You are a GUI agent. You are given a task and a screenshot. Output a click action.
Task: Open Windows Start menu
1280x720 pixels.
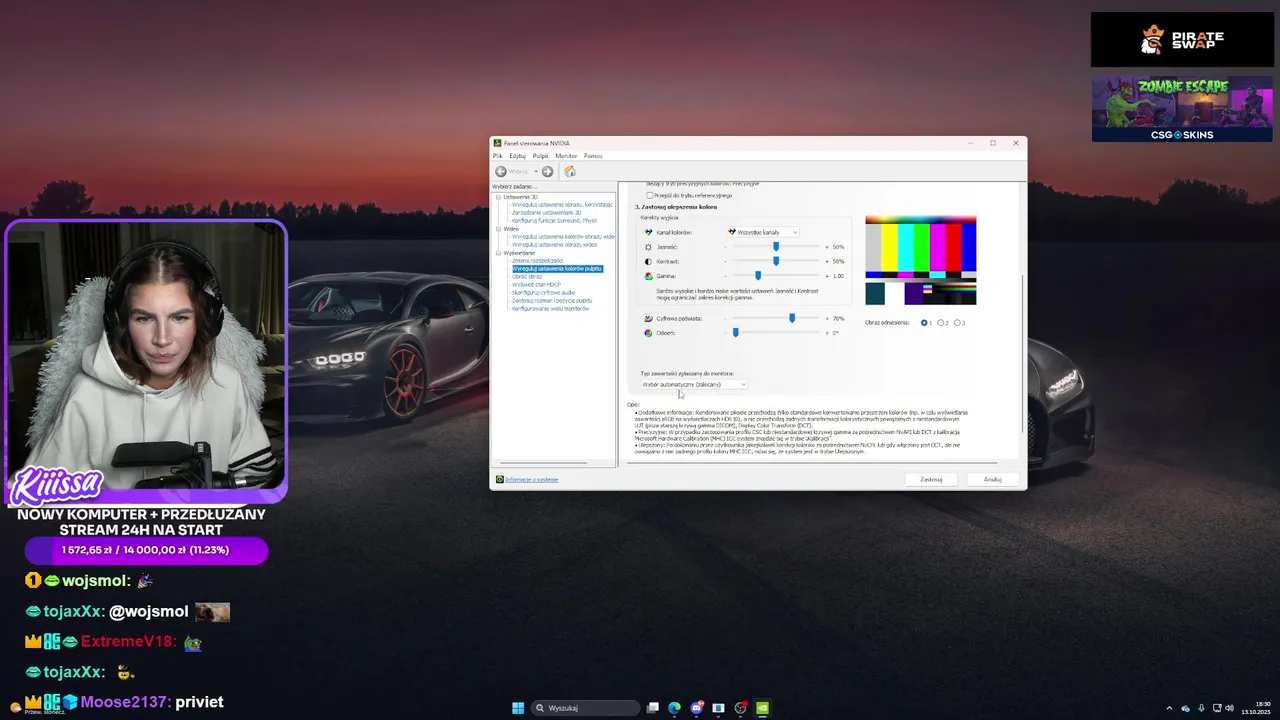point(518,708)
